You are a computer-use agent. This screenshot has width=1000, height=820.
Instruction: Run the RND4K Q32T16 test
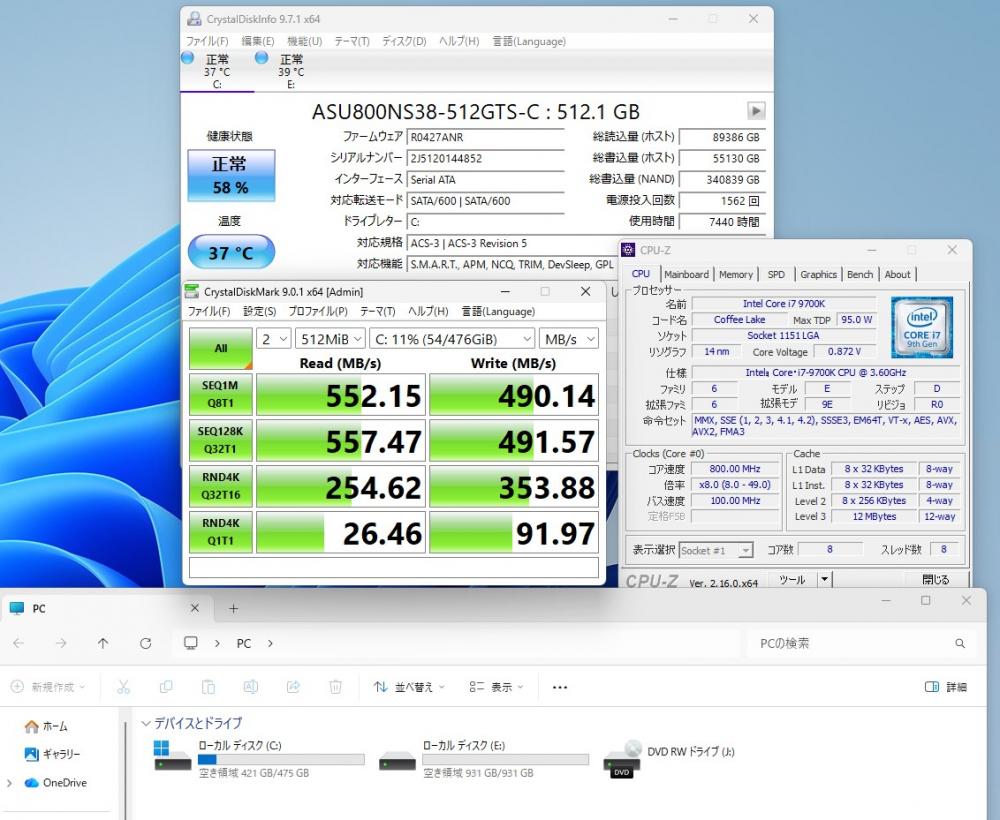click(221, 486)
